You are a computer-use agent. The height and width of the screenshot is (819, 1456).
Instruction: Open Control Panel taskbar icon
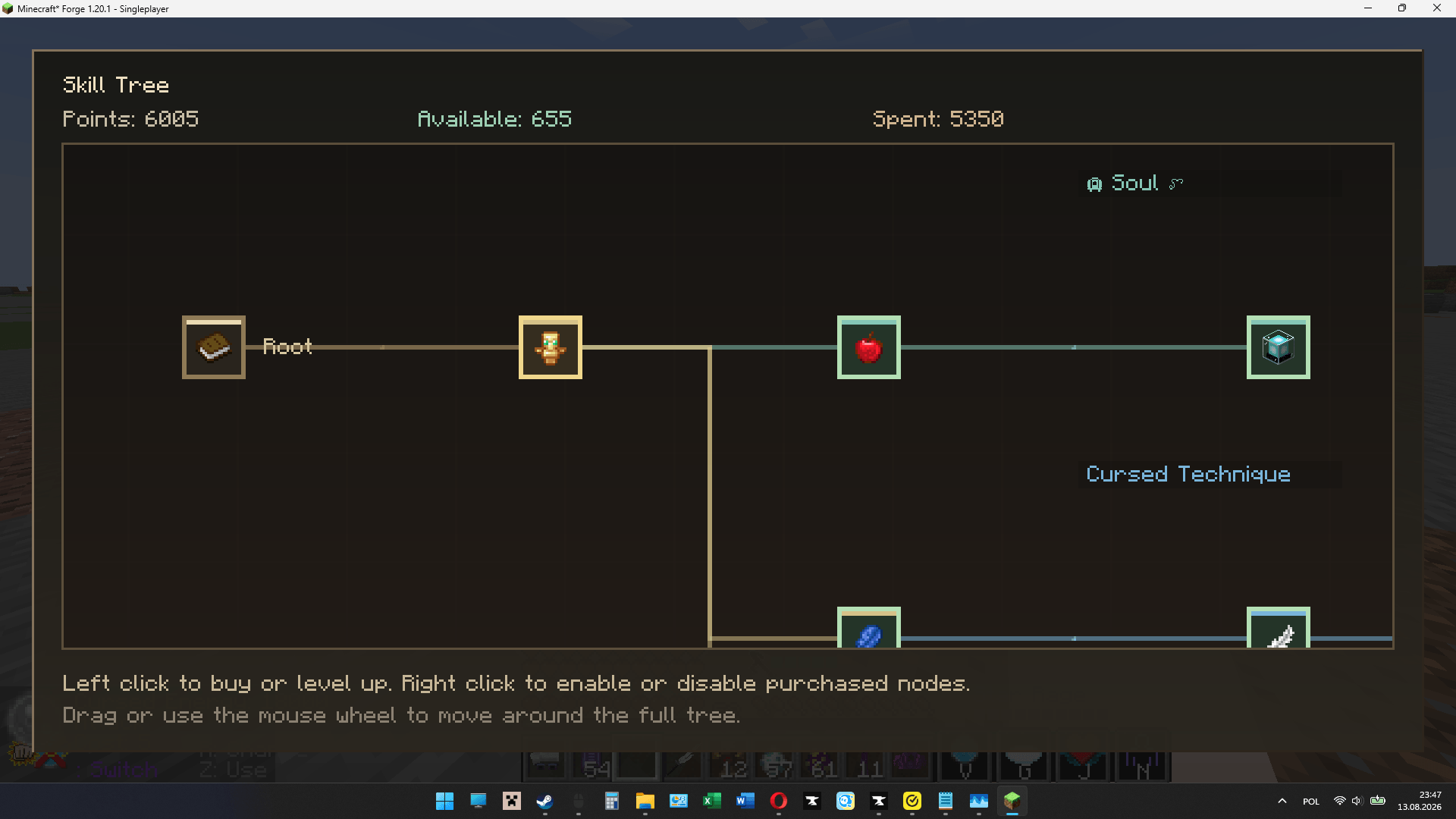click(678, 801)
